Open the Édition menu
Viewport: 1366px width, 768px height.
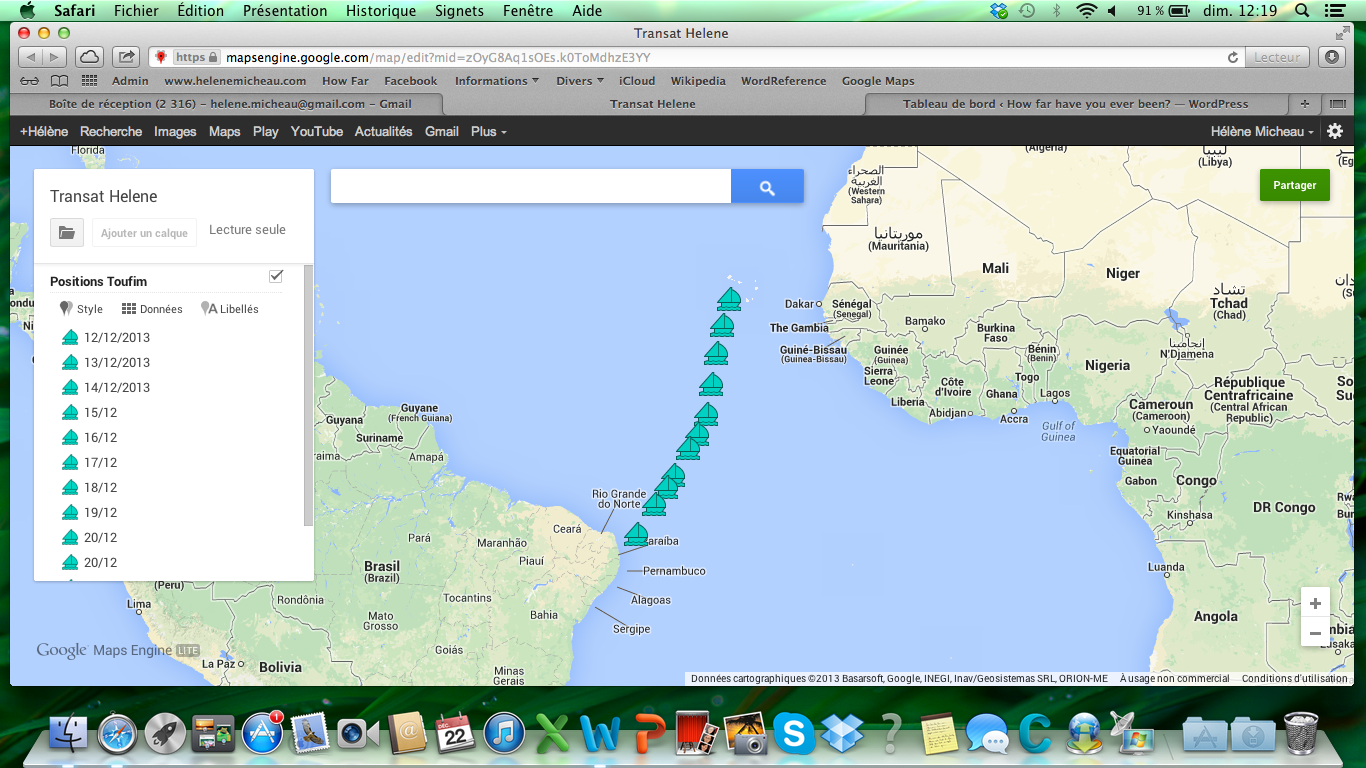[x=201, y=11]
